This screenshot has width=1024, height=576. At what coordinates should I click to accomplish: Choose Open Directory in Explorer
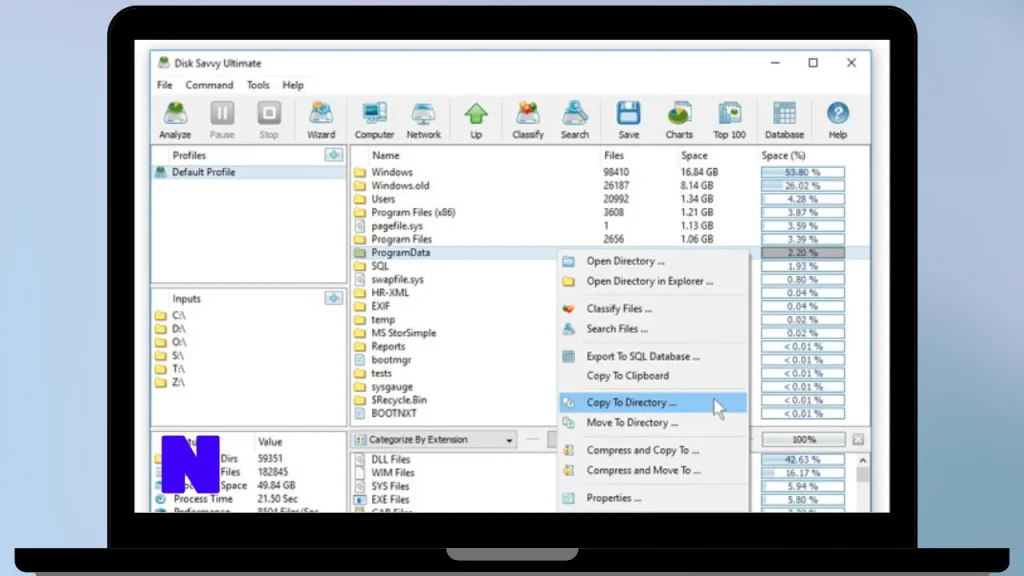point(652,281)
